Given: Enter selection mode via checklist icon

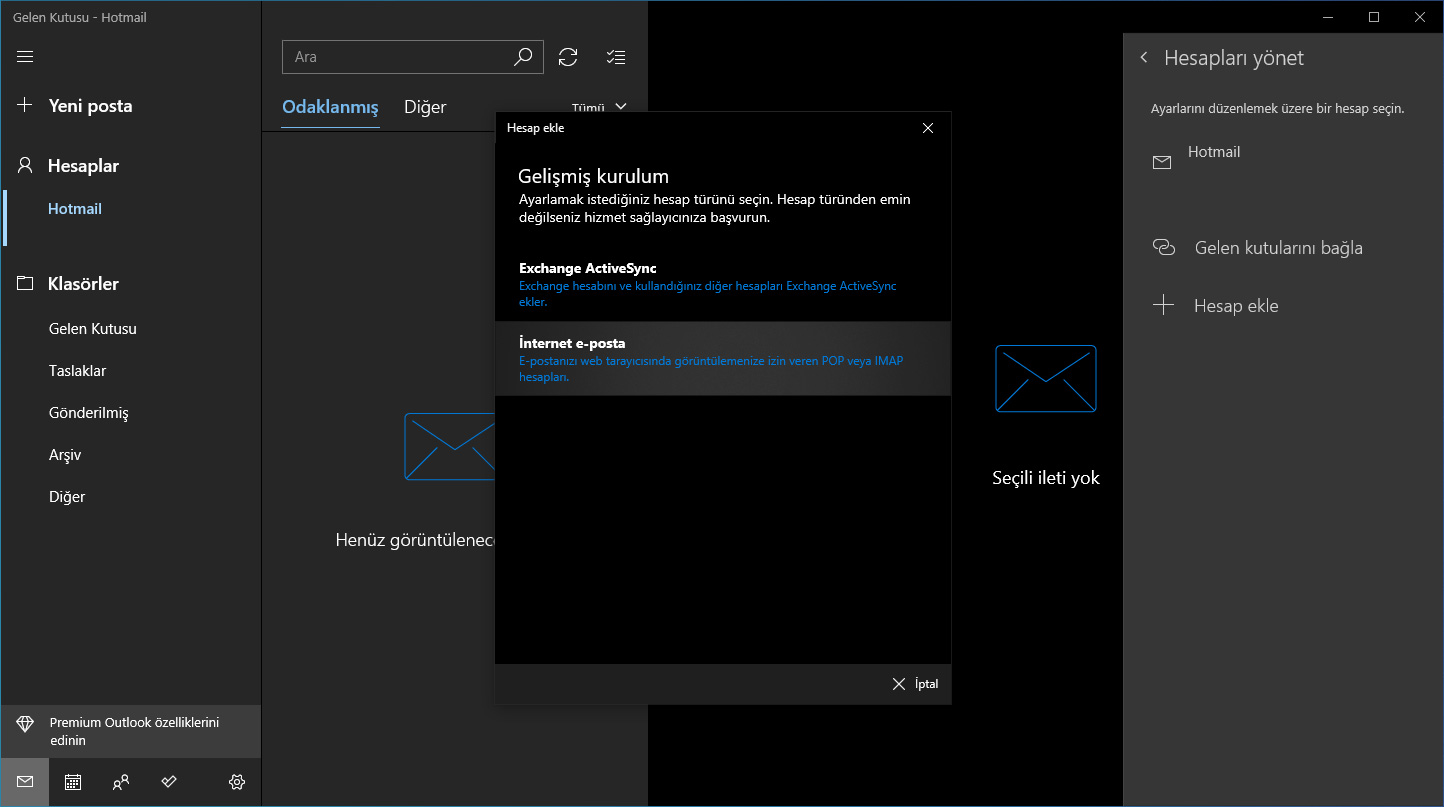Looking at the screenshot, I should pos(617,57).
